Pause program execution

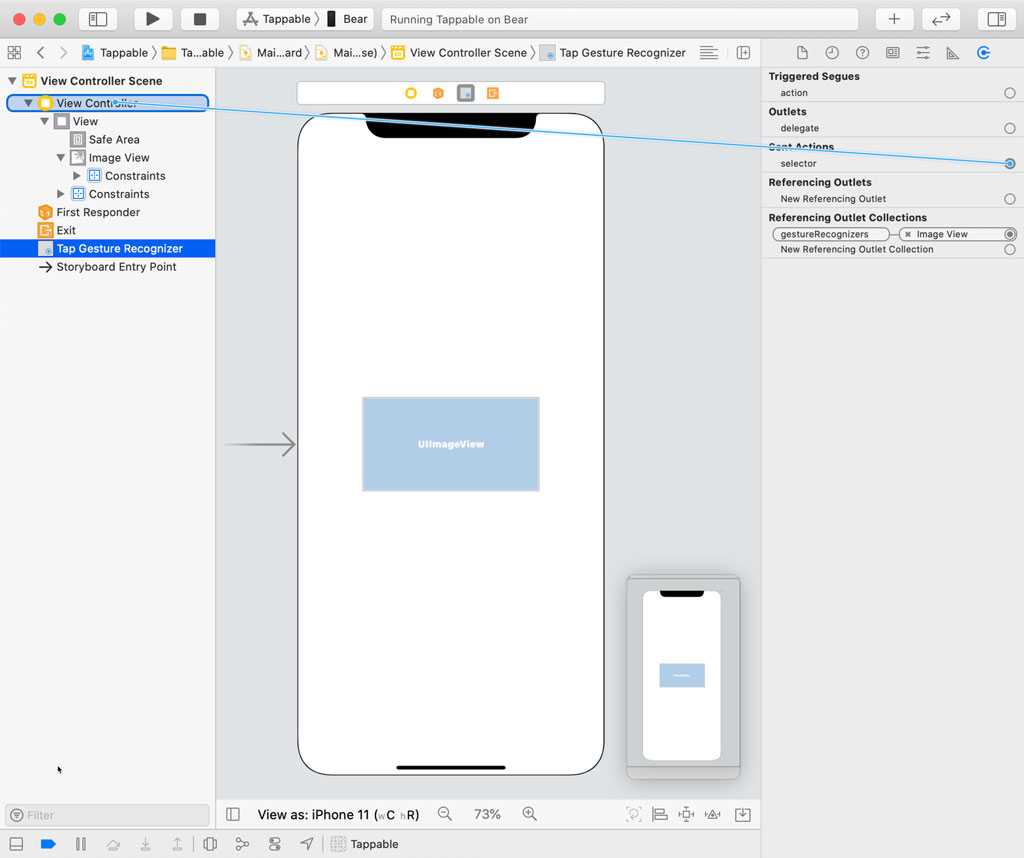(81, 844)
